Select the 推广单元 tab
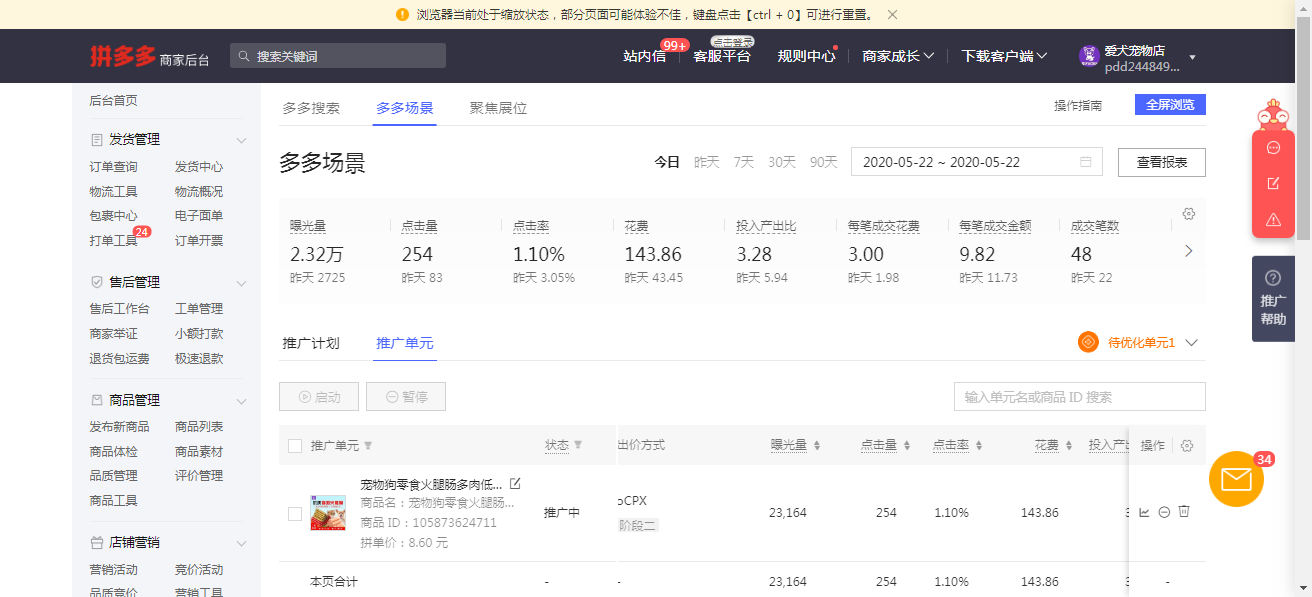 (405, 343)
